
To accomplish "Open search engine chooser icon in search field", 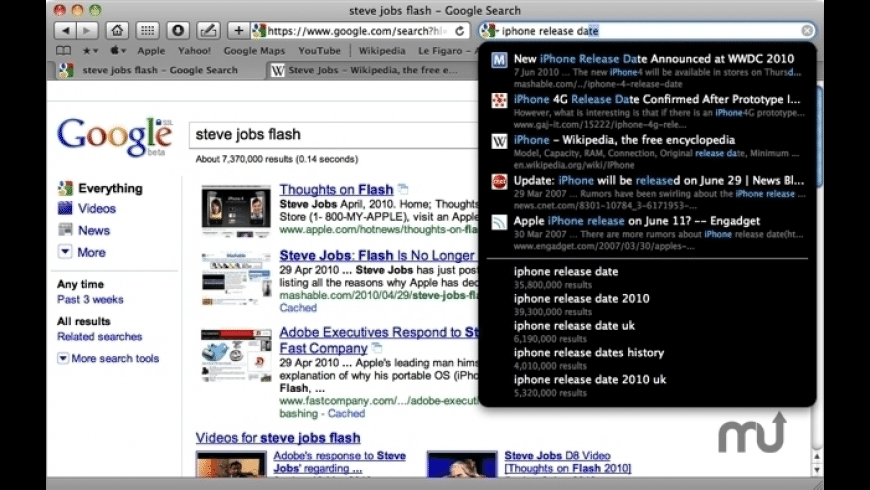I will [489, 31].
